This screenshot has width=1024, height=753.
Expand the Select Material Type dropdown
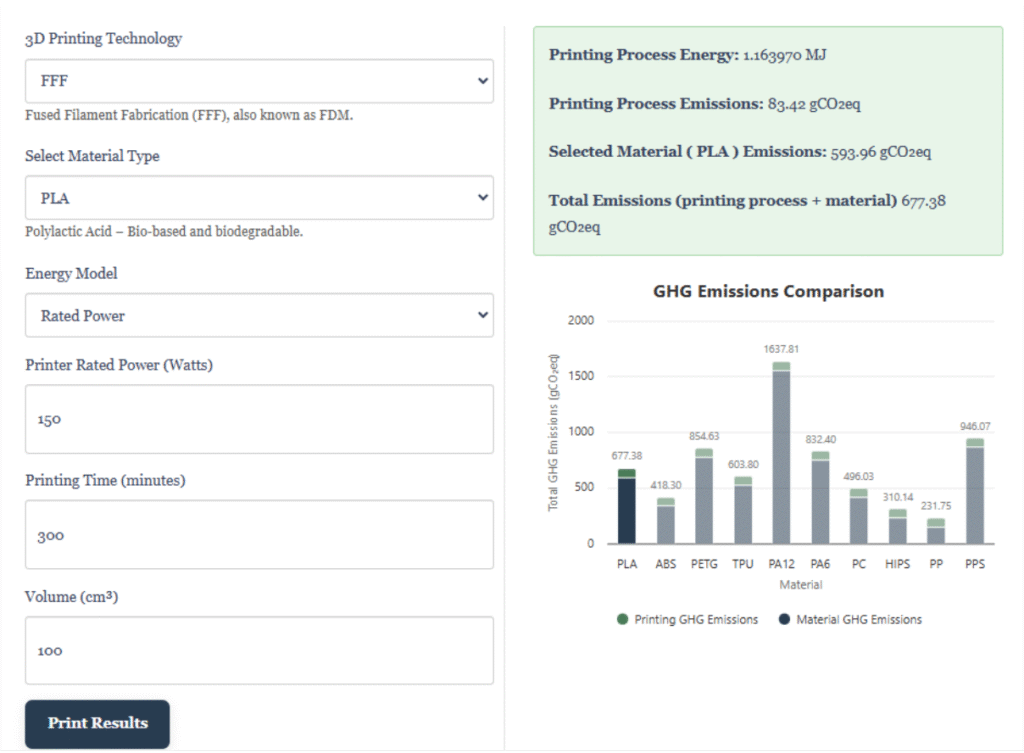(258, 198)
